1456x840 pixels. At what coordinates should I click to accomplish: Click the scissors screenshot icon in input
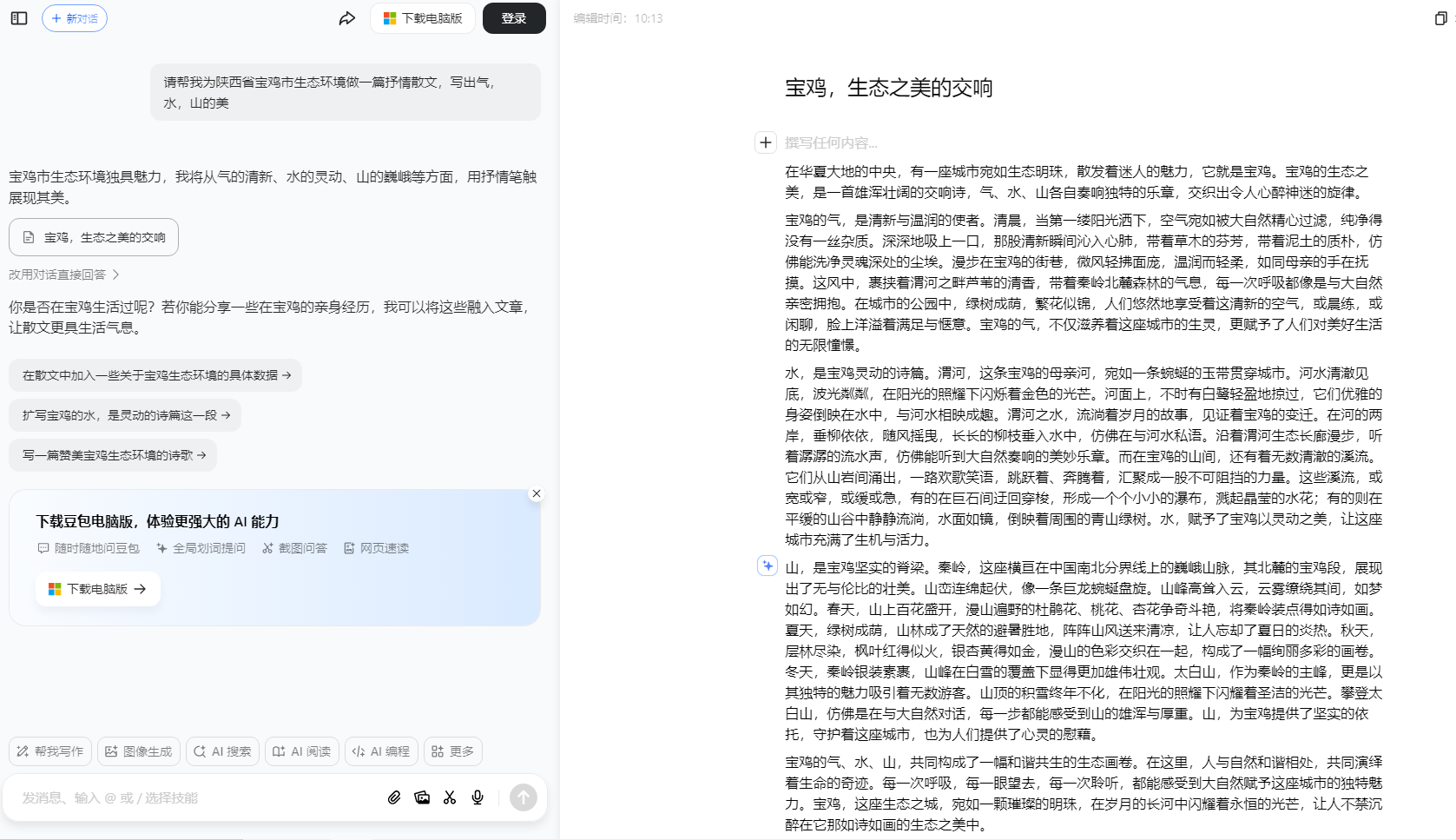(x=450, y=797)
